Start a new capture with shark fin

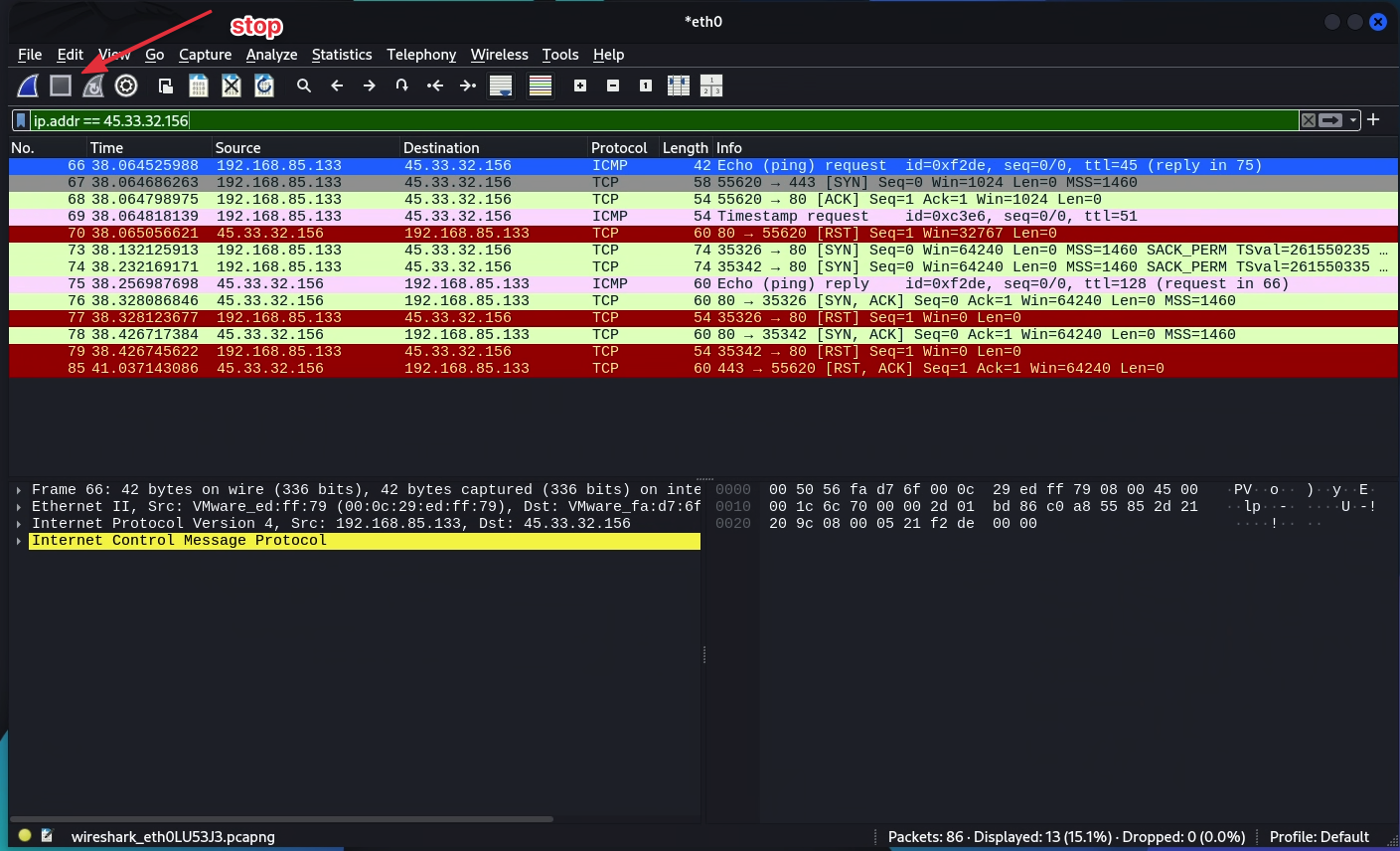click(28, 86)
